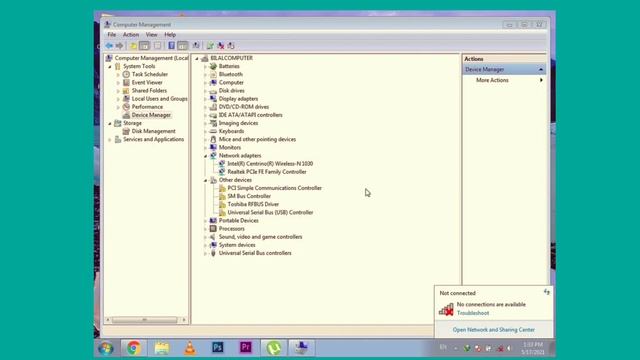Open uTorrent from the taskbar
The height and width of the screenshot is (360, 640).
[274, 348]
